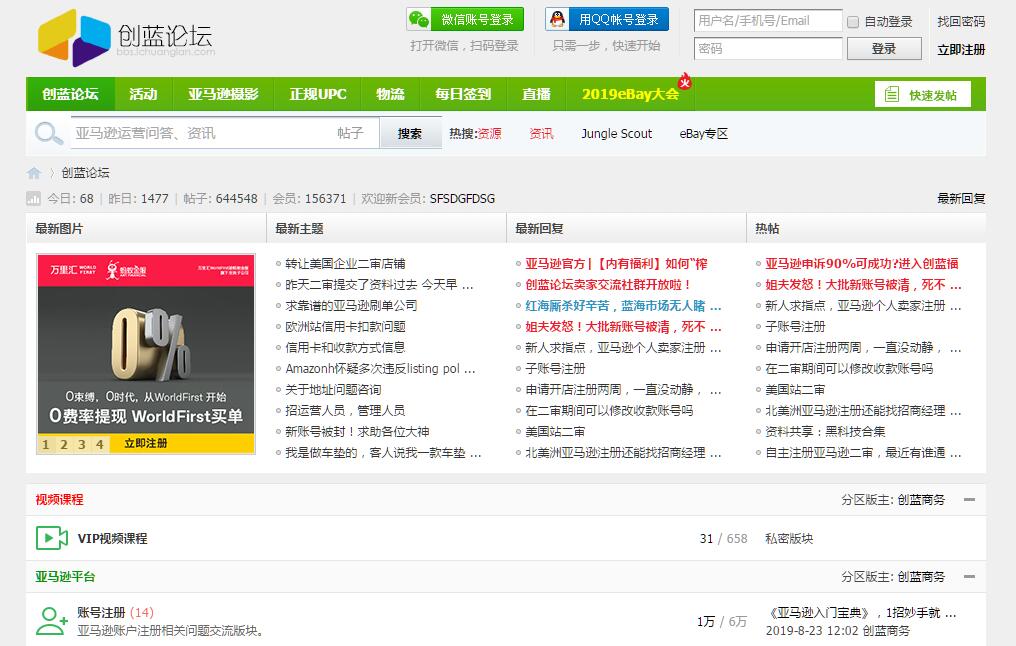
Task: Focus the username input field
Action: [767, 21]
